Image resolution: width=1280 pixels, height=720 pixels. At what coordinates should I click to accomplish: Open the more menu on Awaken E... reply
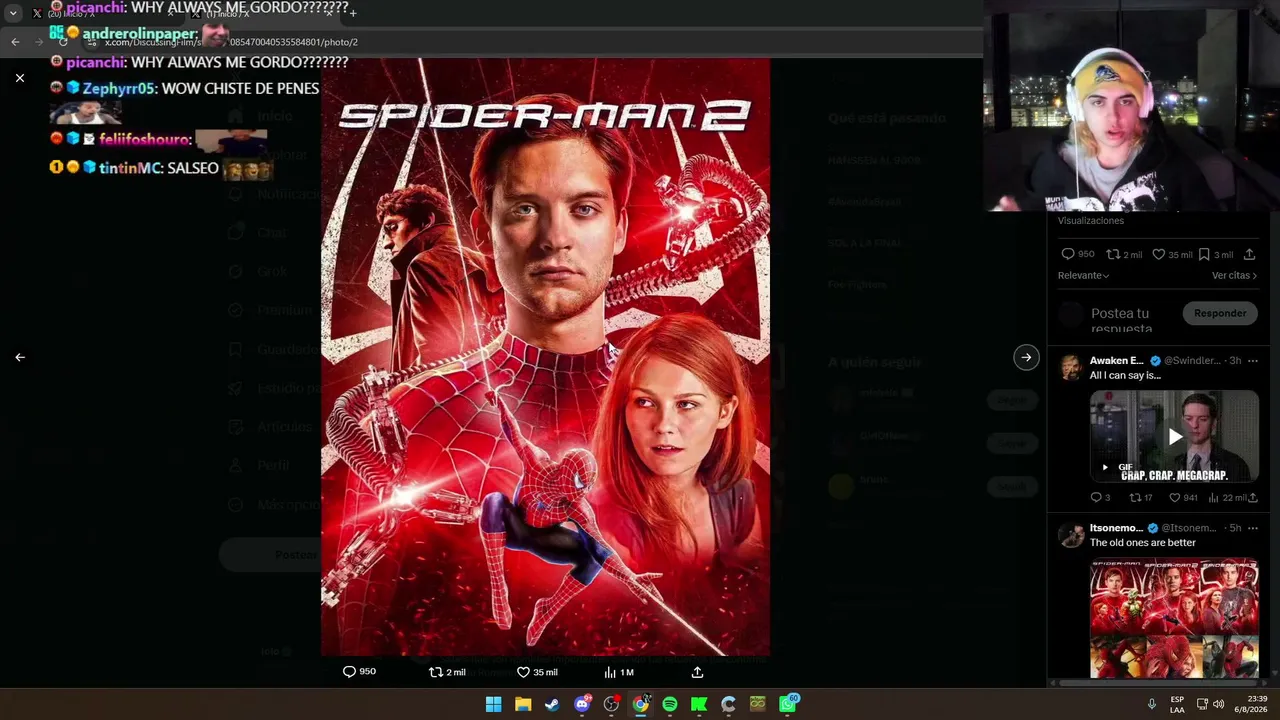1252,360
